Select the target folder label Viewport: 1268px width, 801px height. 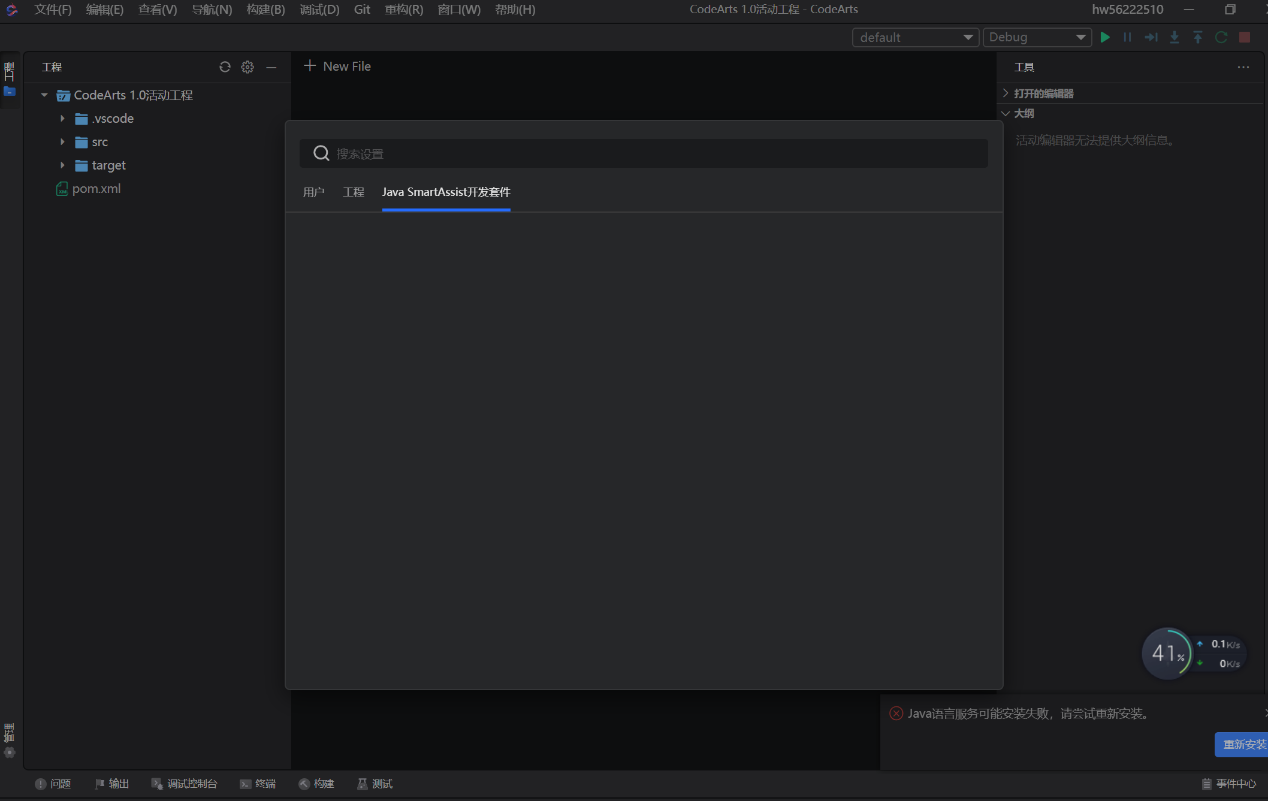pyautogui.click(x=109, y=166)
